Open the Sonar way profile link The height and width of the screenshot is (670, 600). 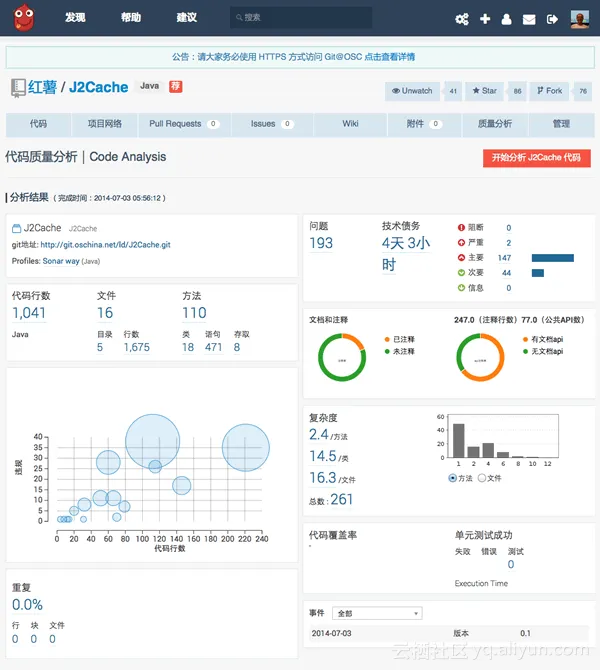click(x=61, y=261)
